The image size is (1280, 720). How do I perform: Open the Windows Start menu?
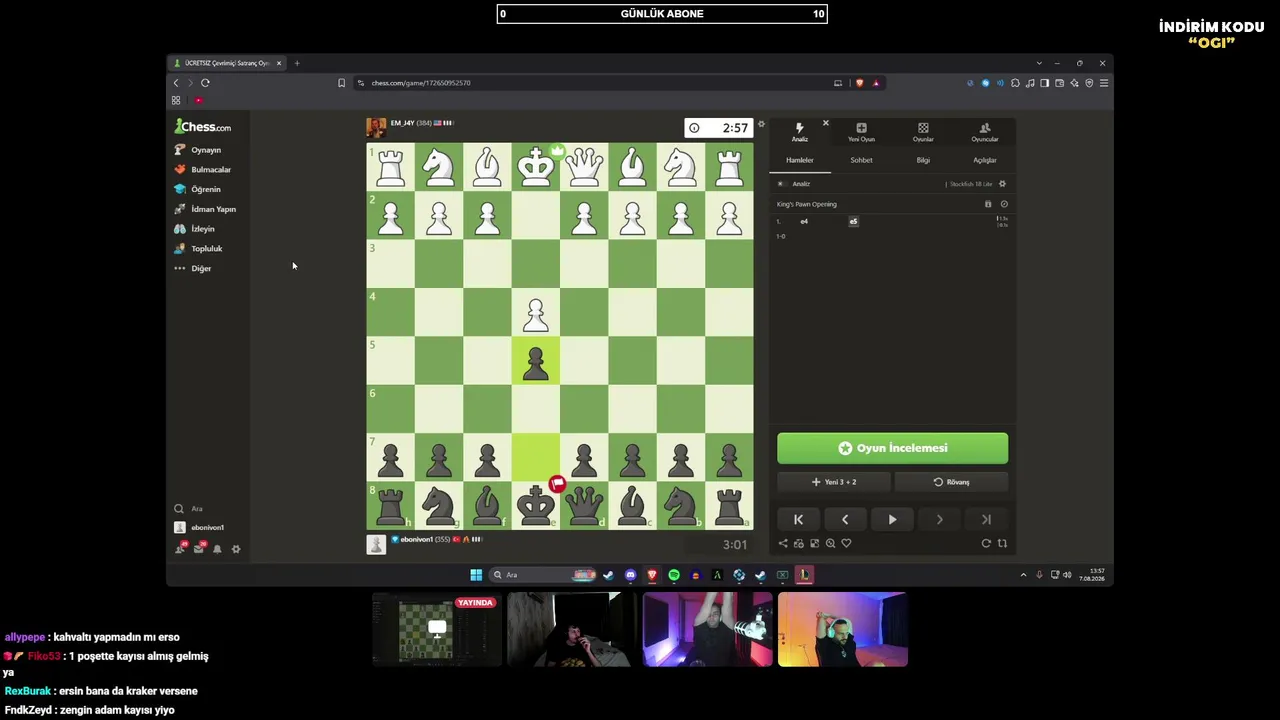coord(476,575)
